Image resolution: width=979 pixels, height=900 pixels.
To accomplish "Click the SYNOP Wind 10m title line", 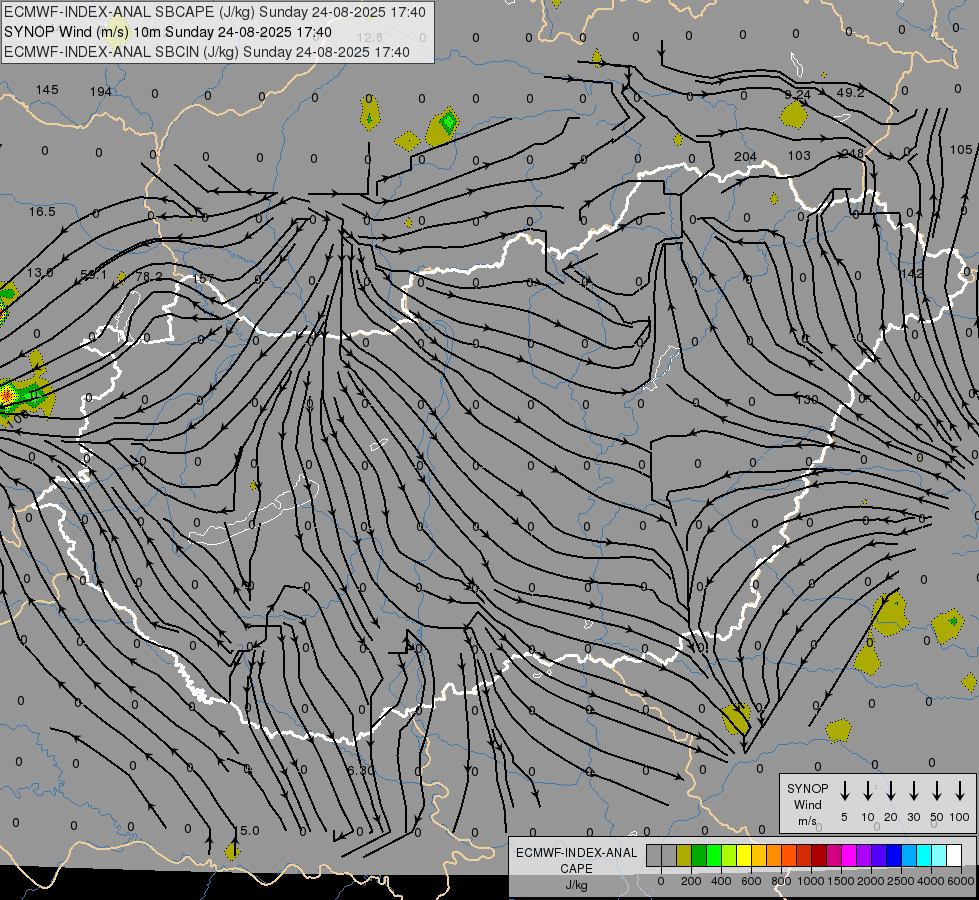I will point(168,32).
